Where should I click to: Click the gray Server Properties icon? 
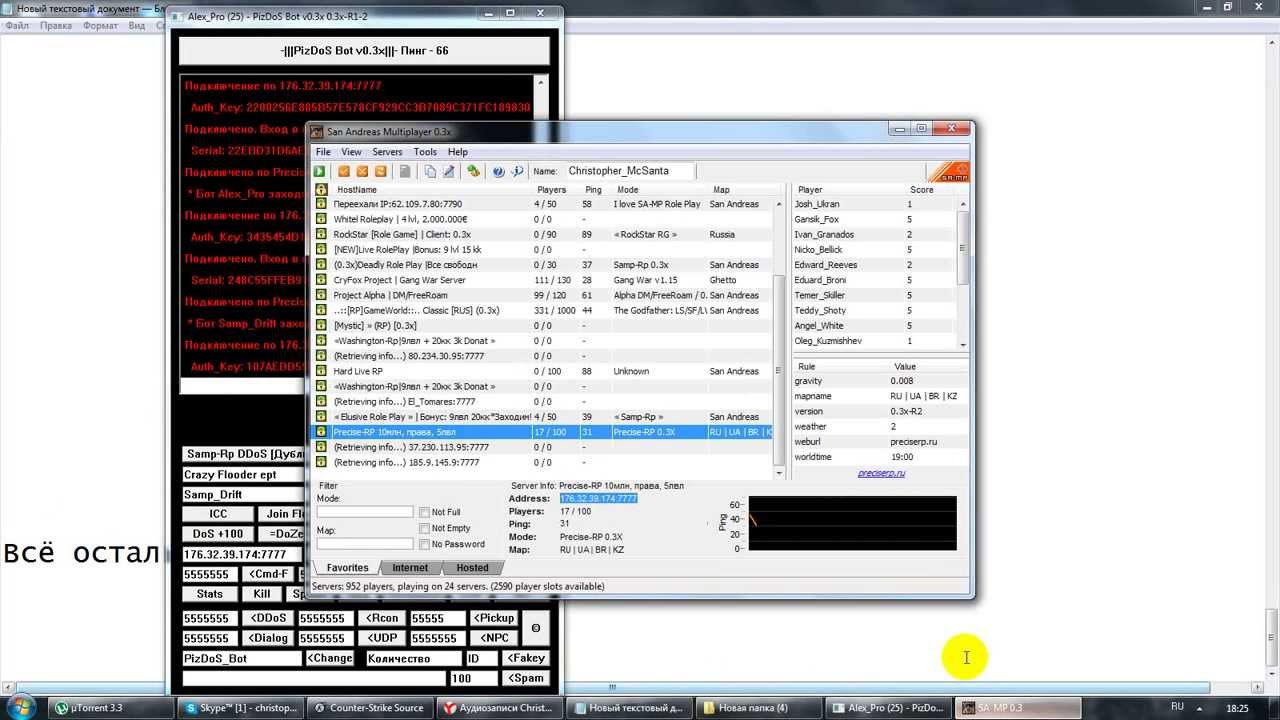(405, 171)
